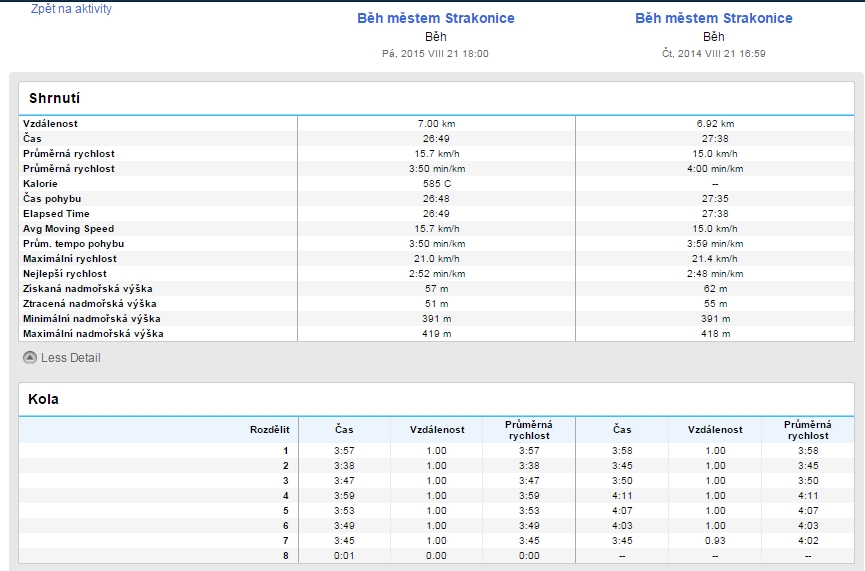
Task: Click the Avg Moving Speed row label
Action: pos(68,228)
